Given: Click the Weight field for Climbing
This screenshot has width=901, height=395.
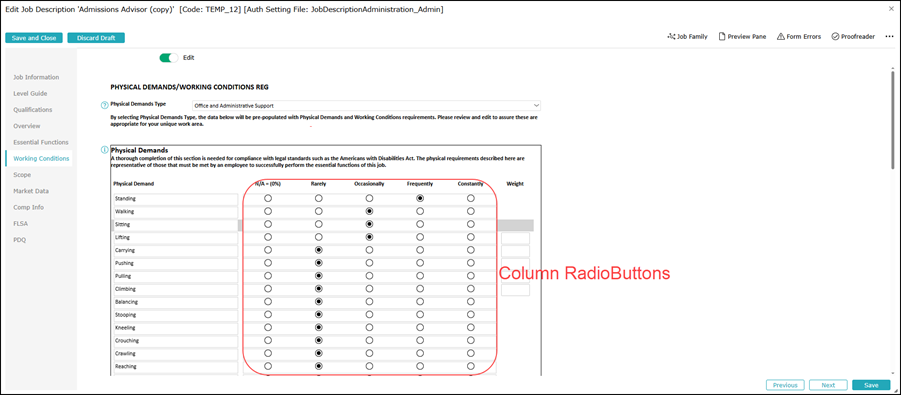Looking at the screenshot, I should pos(515,290).
